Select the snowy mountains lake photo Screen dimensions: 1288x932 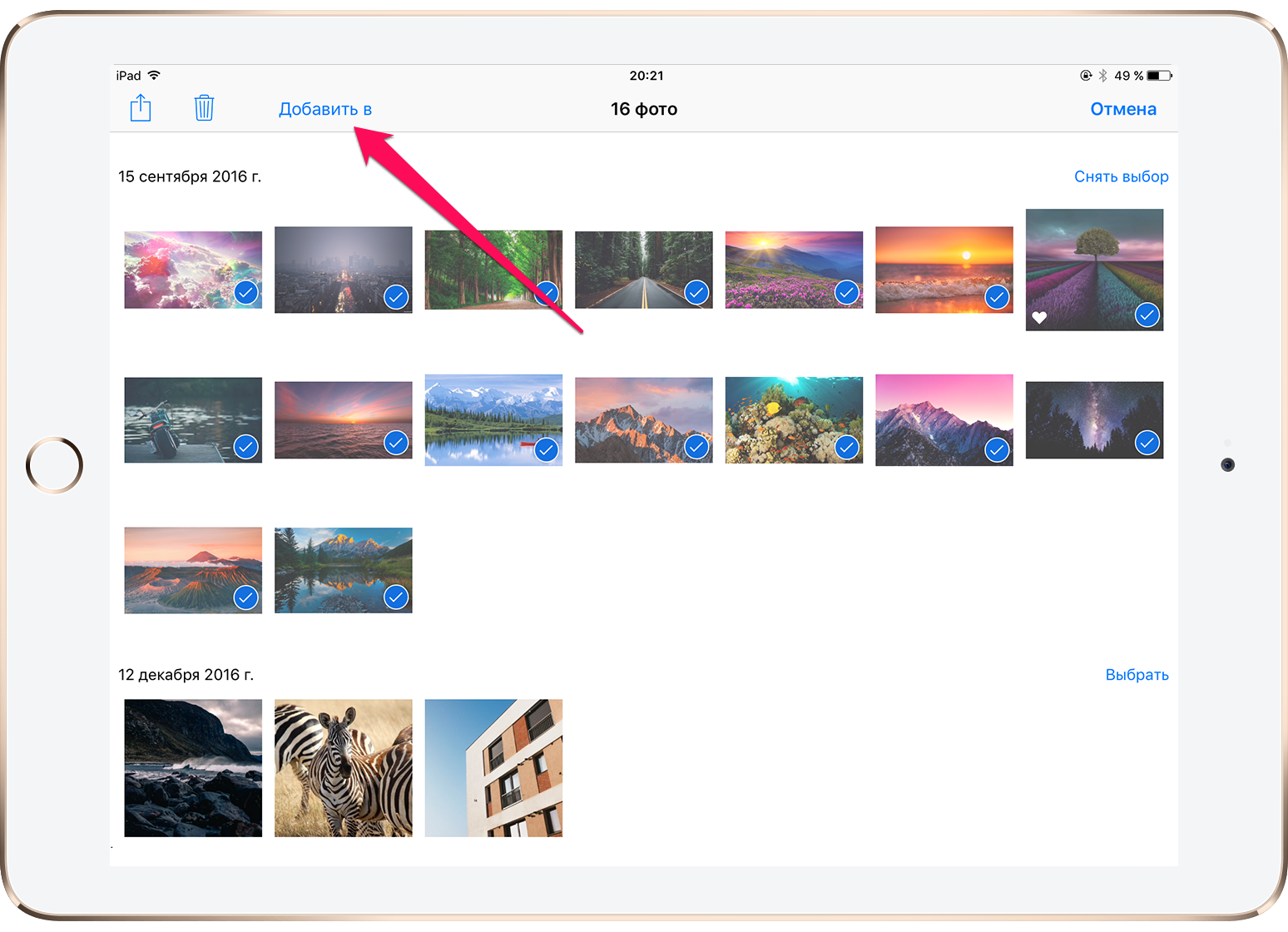[493, 420]
